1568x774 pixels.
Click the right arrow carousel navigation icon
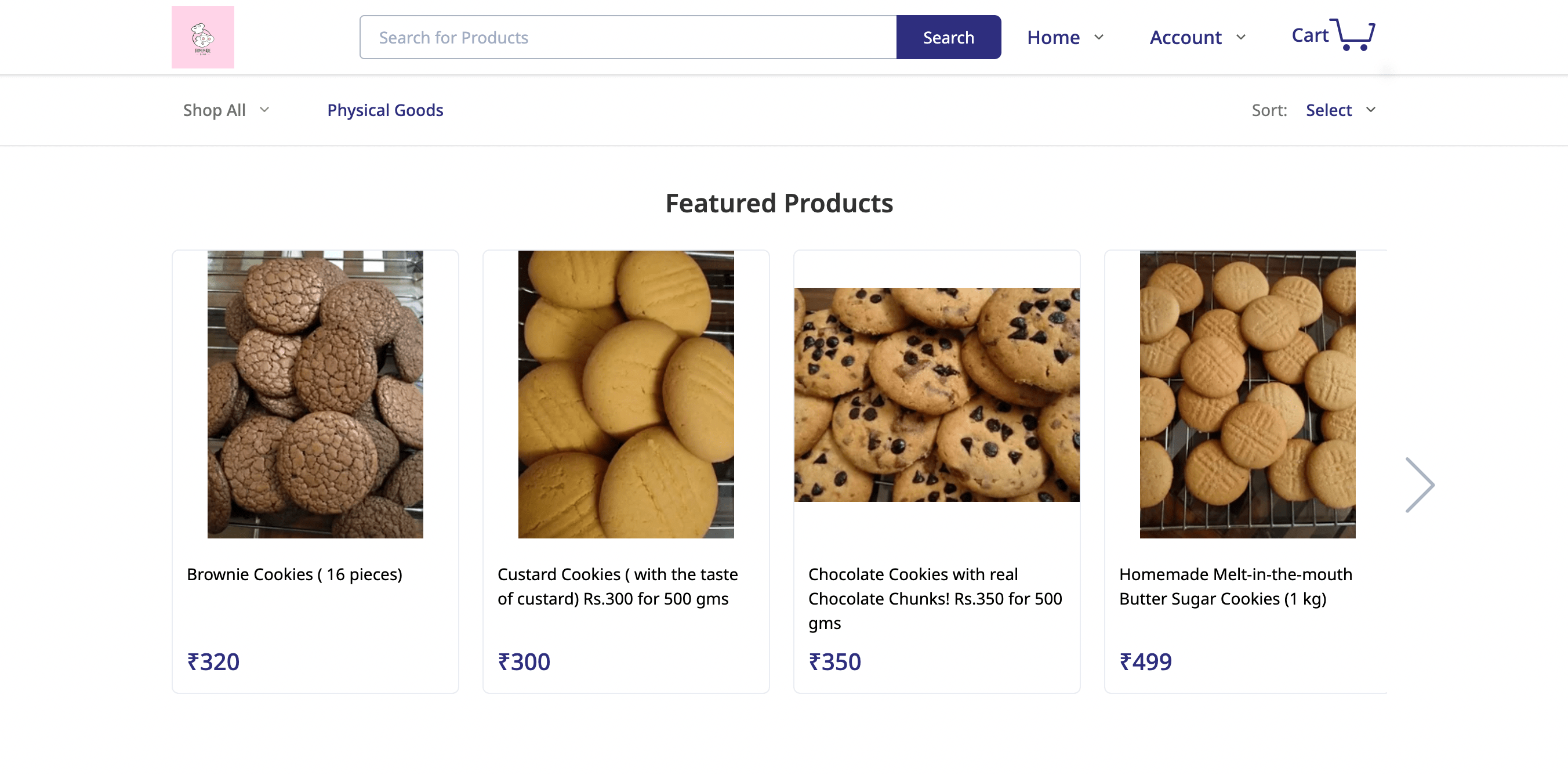coord(1421,486)
